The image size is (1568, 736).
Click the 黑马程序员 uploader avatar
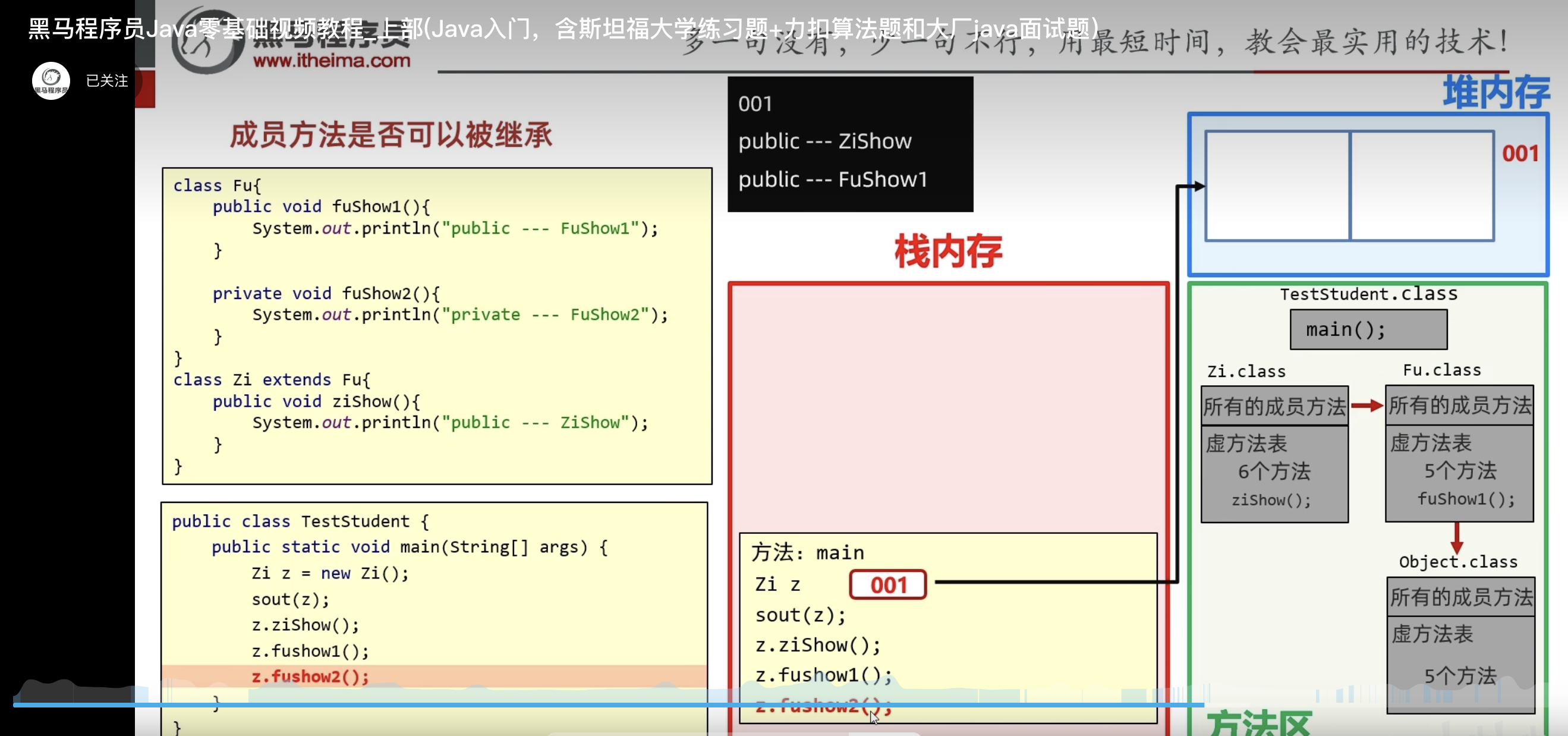coord(51,80)
